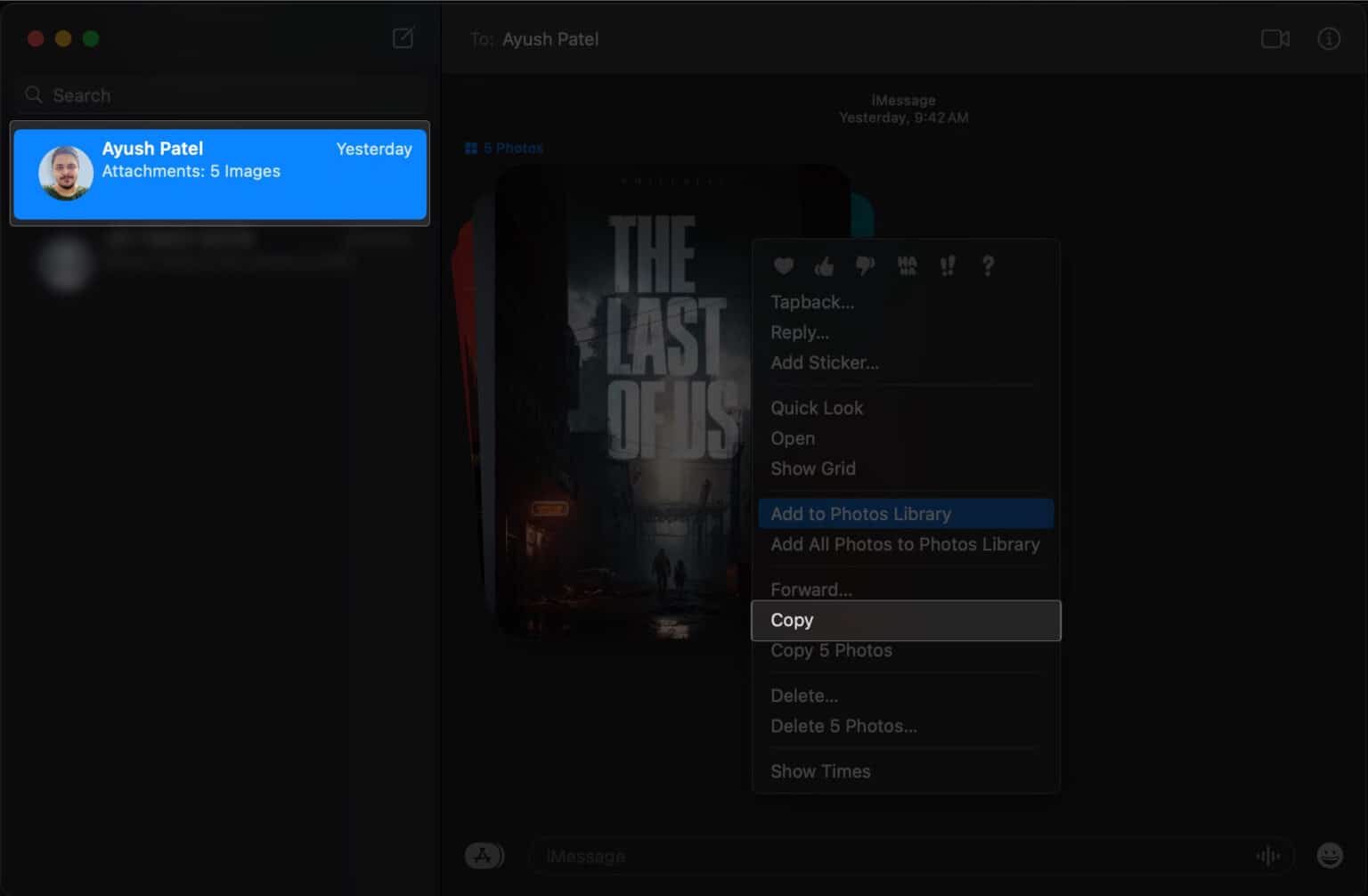Viewport: 1368px width, 896px height.
Task: Open the emoji picker
Action: pos(1331,855)
